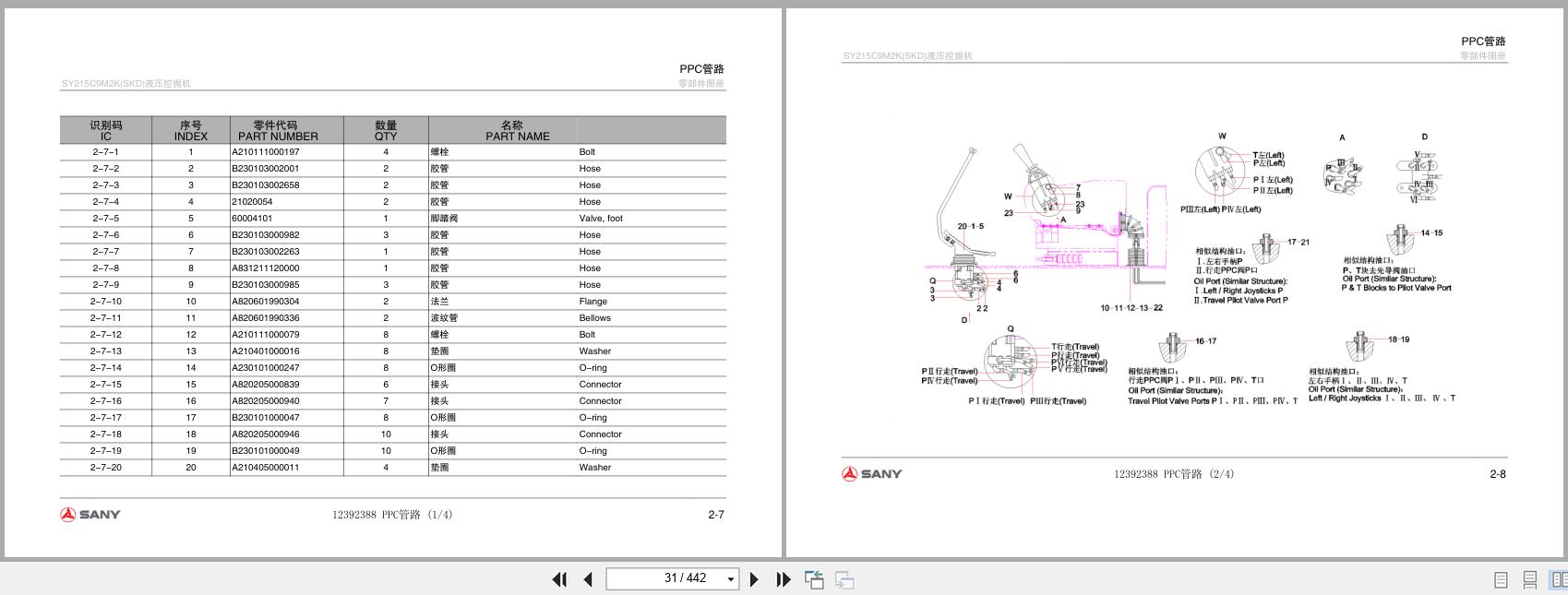This screenshot has width=1568, height=595.
Task: Enable continuous scrolling page view
Action: click(1530, 580)
